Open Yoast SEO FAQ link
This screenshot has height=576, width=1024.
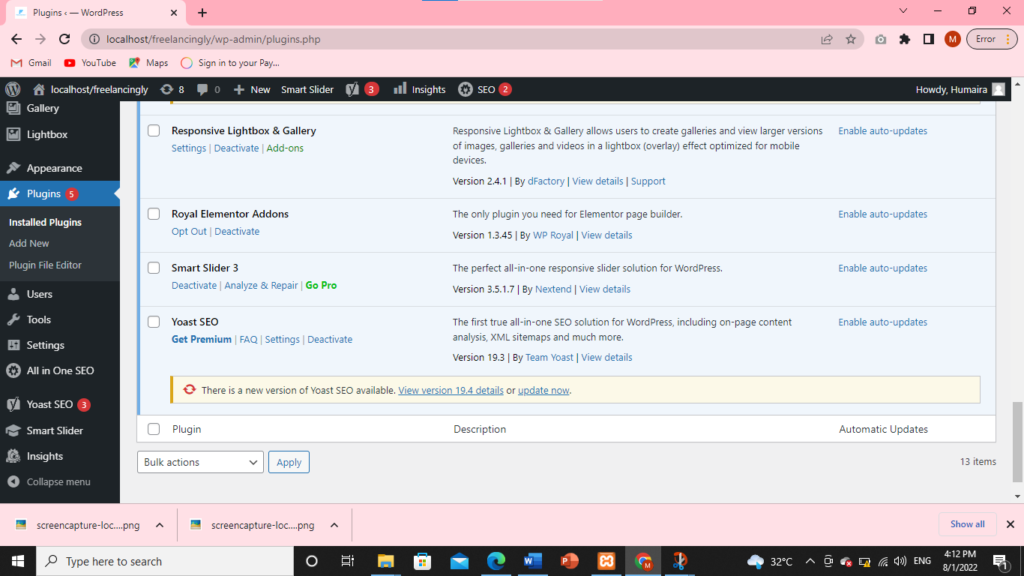tap(248, 340)
